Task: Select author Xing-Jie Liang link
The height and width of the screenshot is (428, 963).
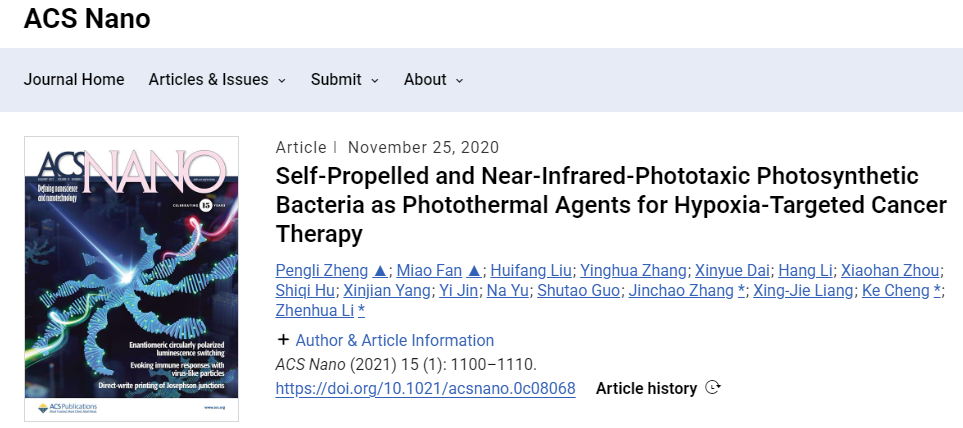Action: (803, 290)
